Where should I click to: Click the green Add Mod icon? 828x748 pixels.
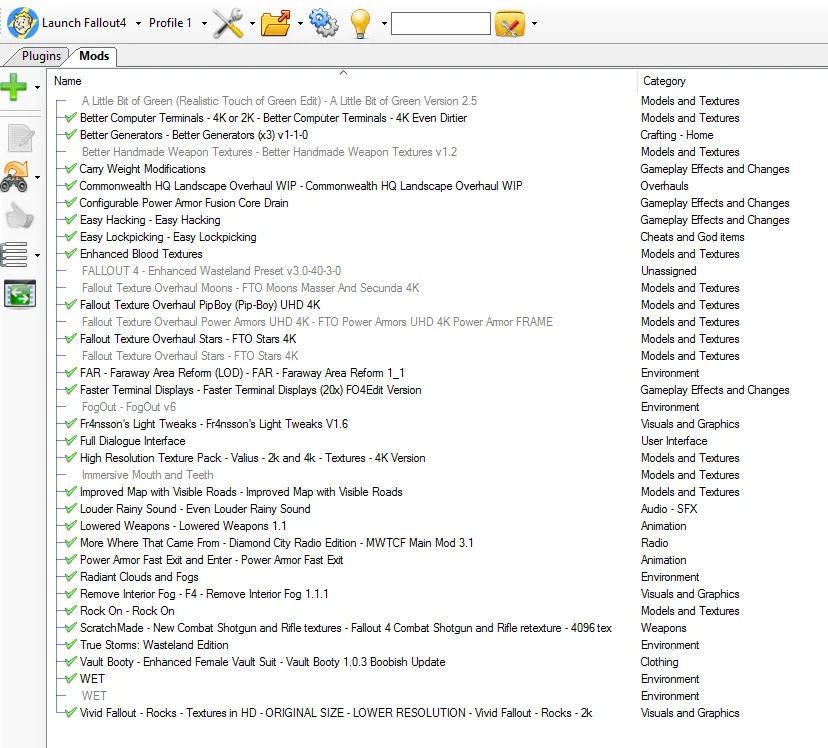pyautogui.click(x=16, y=87)
